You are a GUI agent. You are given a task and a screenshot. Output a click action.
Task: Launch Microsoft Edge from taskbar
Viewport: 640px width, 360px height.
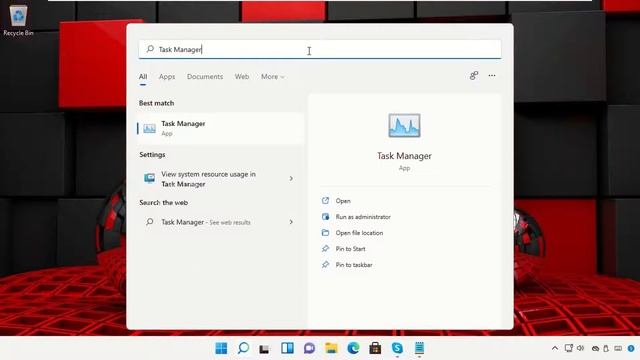(x=353, y=348)
